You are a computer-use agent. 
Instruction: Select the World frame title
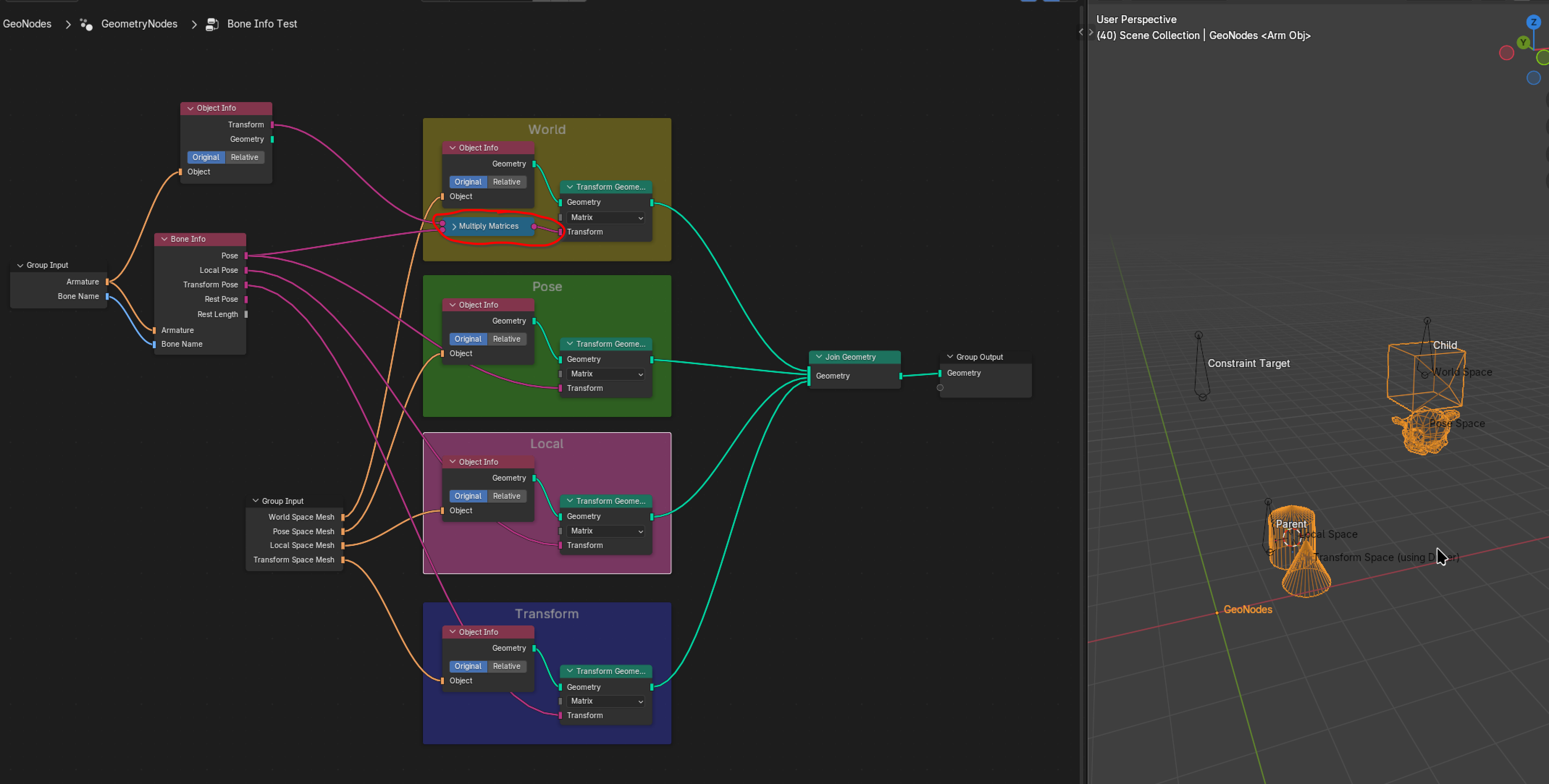pyautogui.click(x=547, y=129)
